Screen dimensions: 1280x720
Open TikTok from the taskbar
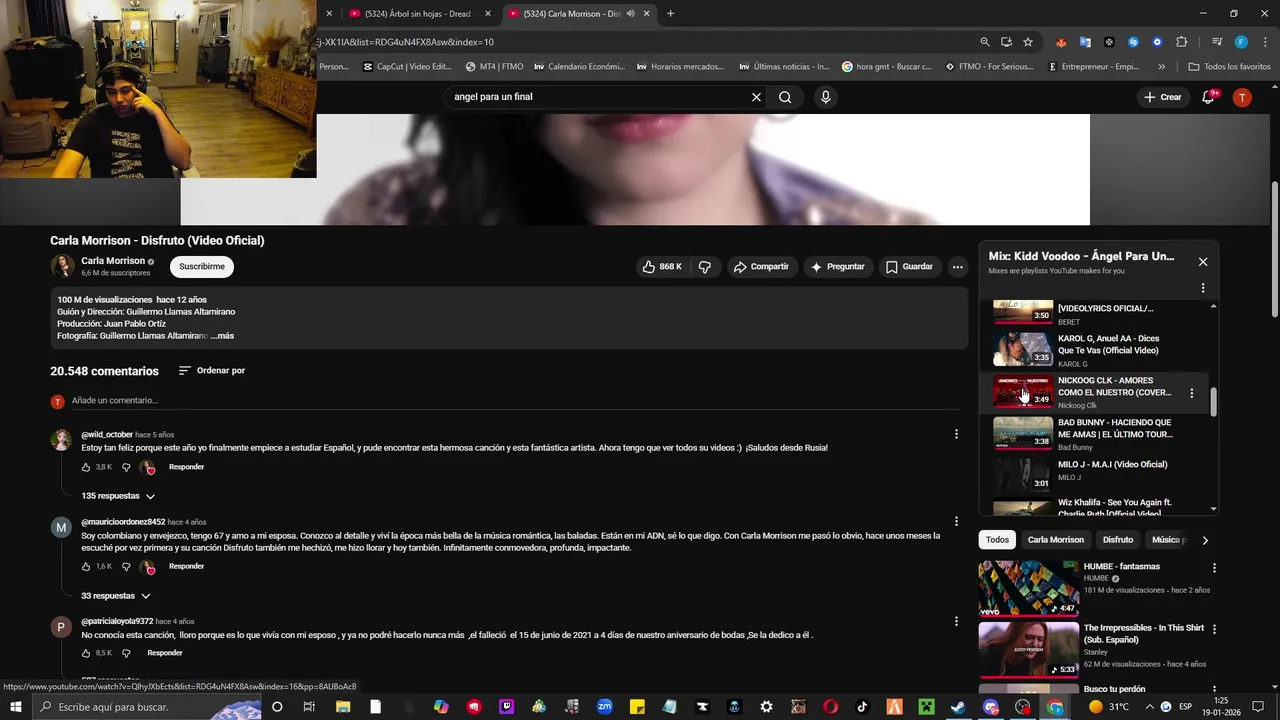tap(862, 707)
